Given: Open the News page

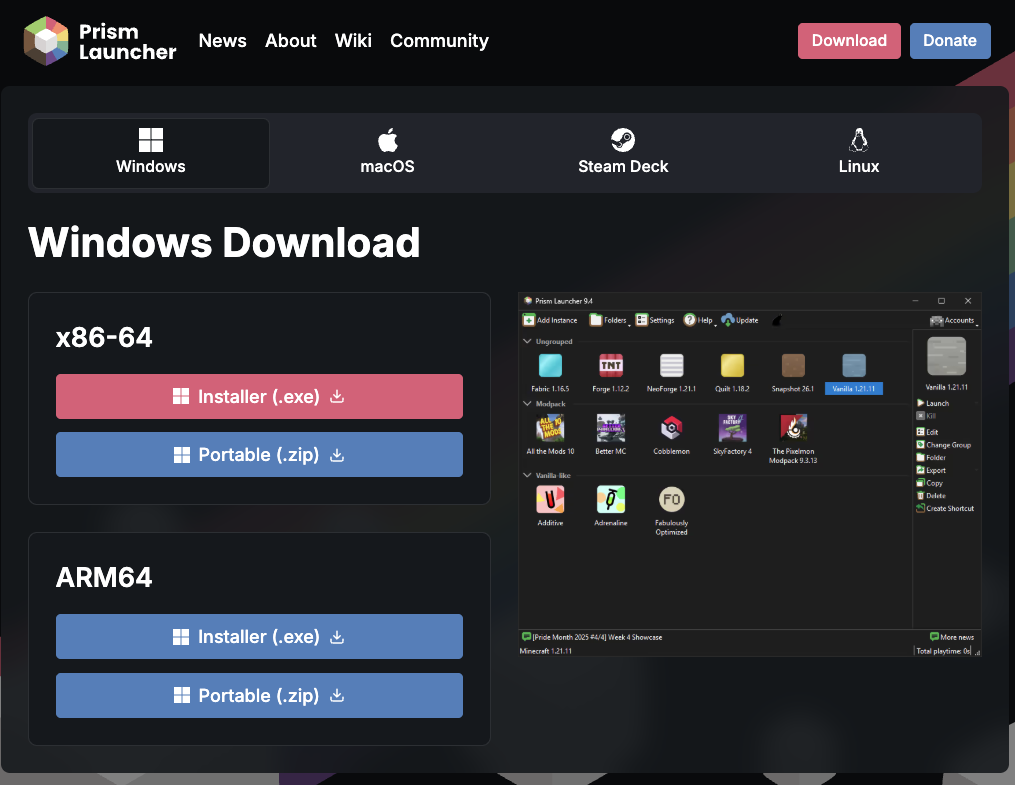Looking at the screenshot, I should (222, 41).
